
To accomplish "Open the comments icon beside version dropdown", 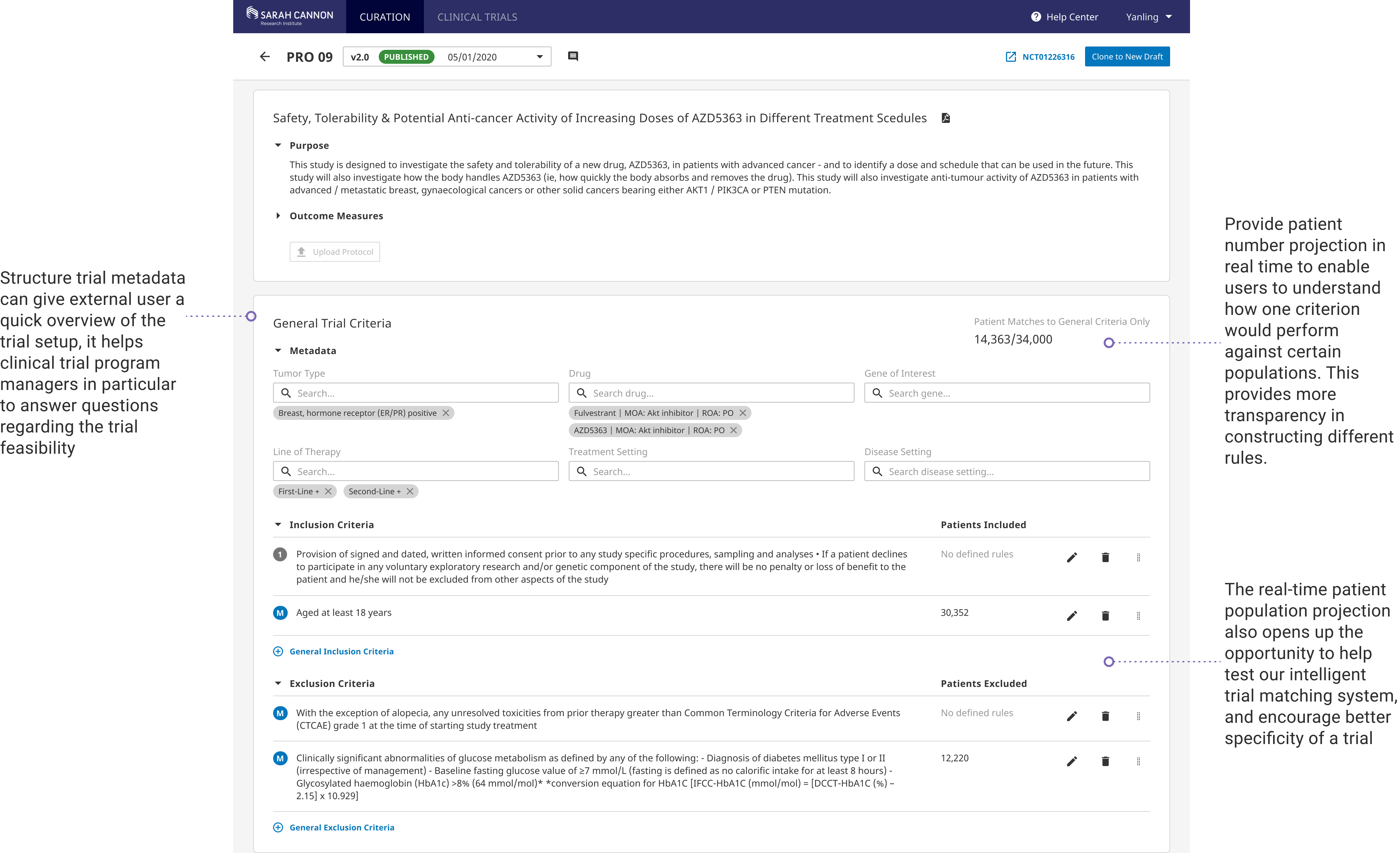I will pos(573,56).
